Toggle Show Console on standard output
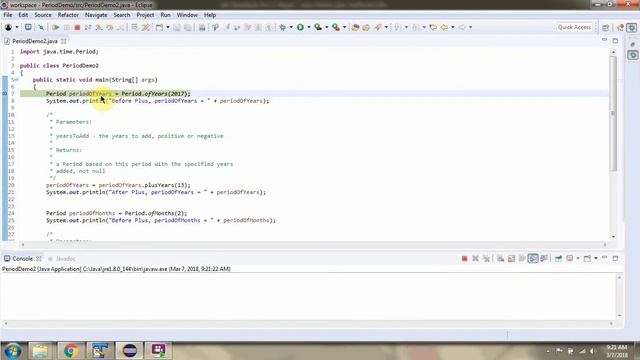Image resolution: width=640 pixels, height=360 pixels. pyautogui.click(x=533, y=258)
